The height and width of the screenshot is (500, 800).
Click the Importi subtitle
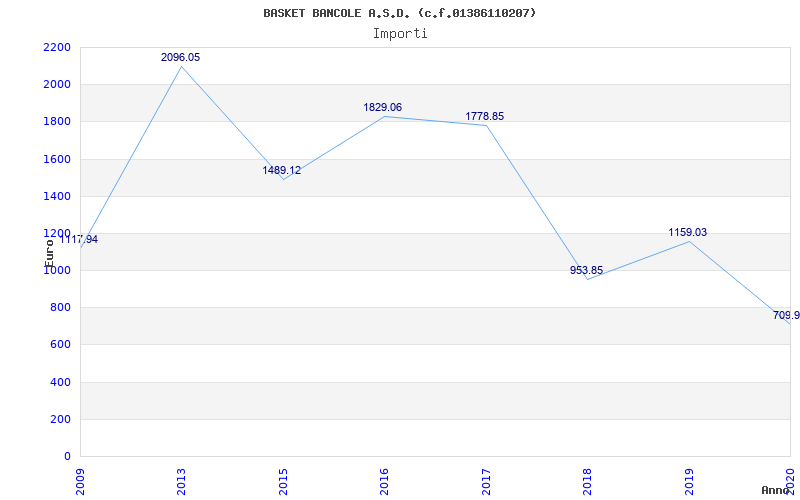(399, 34)
